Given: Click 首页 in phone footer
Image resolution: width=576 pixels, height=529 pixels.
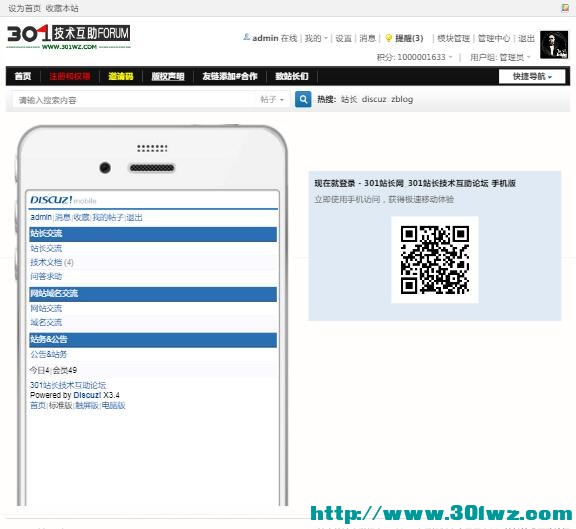Looking at the screenshot, I should point(38,406).
